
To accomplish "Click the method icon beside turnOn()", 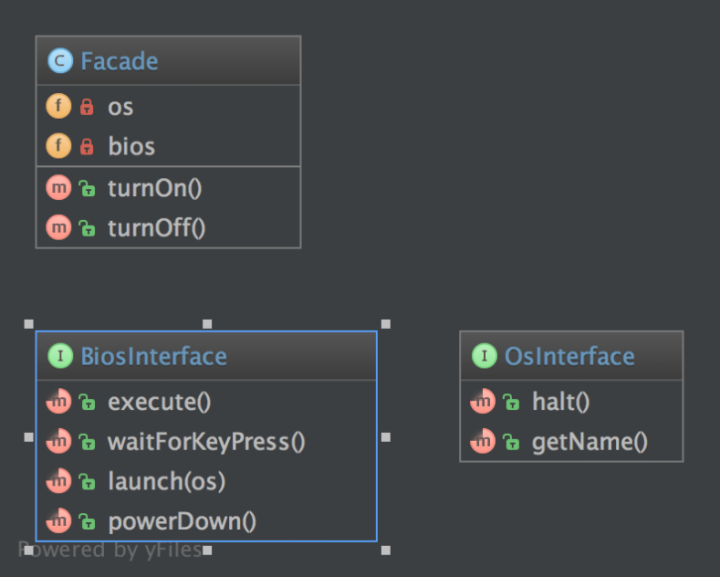I will pyautogui.click(x=59, y=187).
